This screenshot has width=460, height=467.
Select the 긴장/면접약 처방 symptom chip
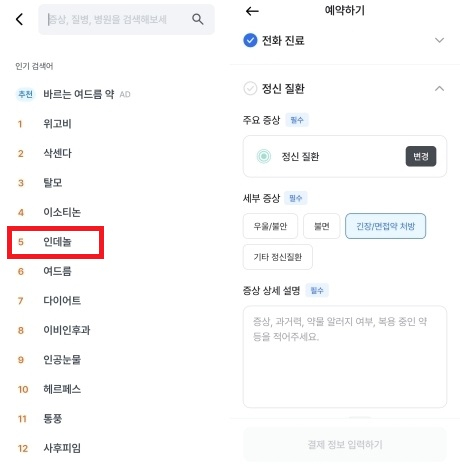(385, 226)
